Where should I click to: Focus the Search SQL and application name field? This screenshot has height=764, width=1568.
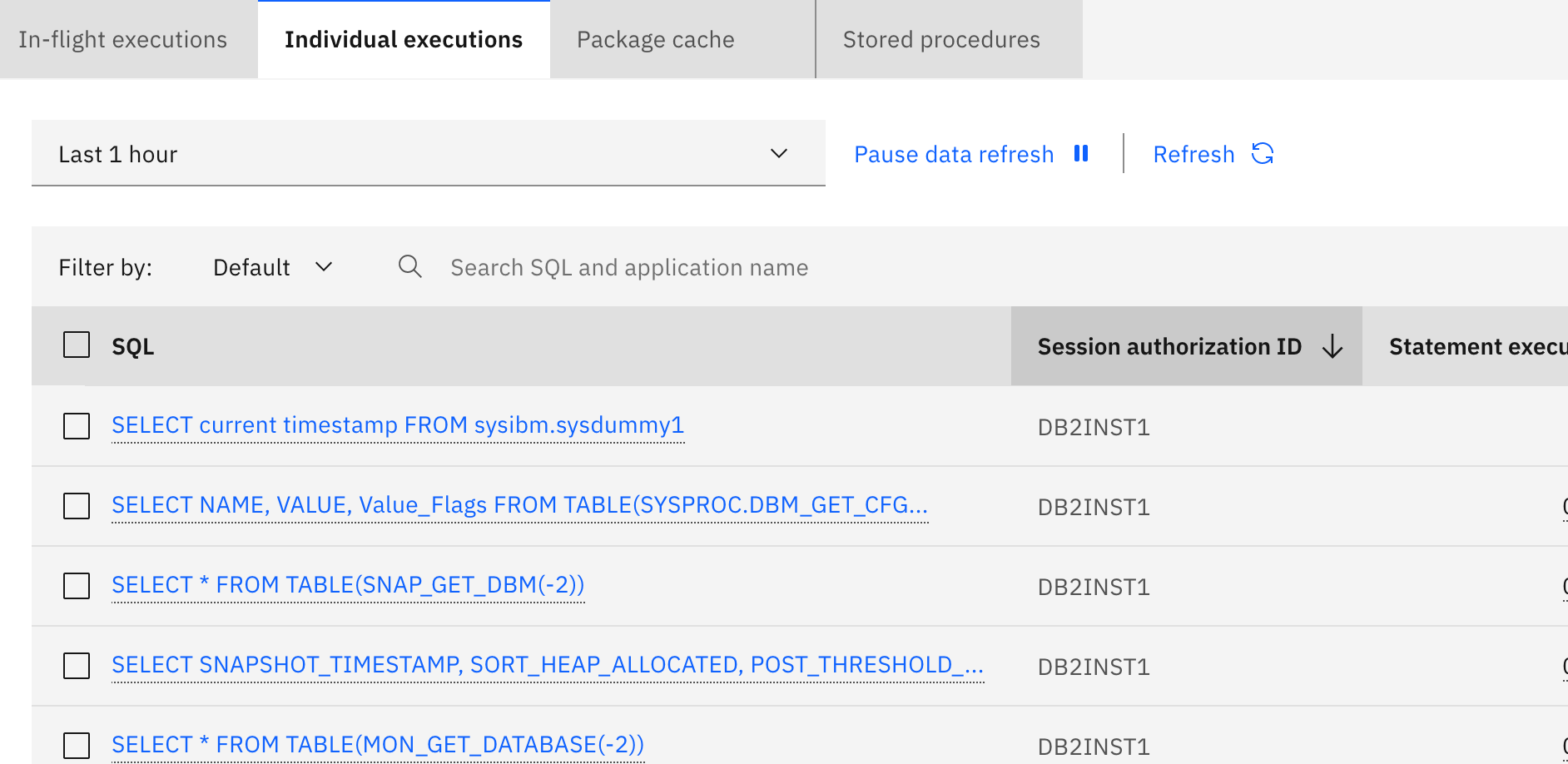tap(629, 267)
